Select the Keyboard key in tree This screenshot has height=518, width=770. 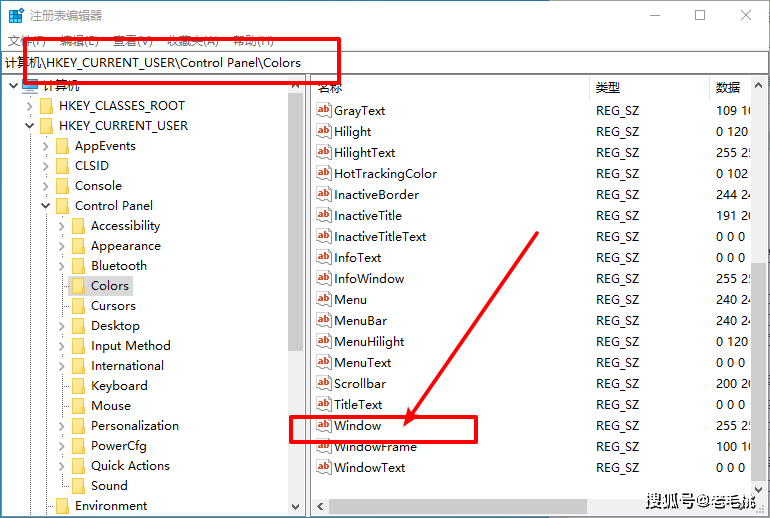click(119, 385)
